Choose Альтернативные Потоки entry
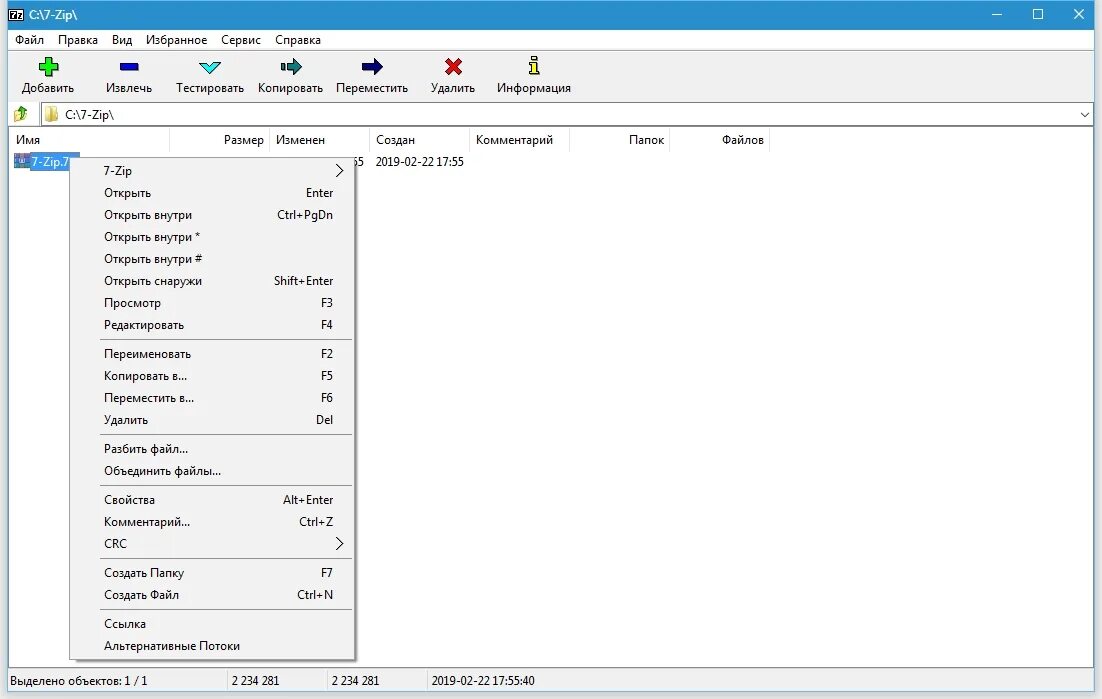 tap(212, 646)
